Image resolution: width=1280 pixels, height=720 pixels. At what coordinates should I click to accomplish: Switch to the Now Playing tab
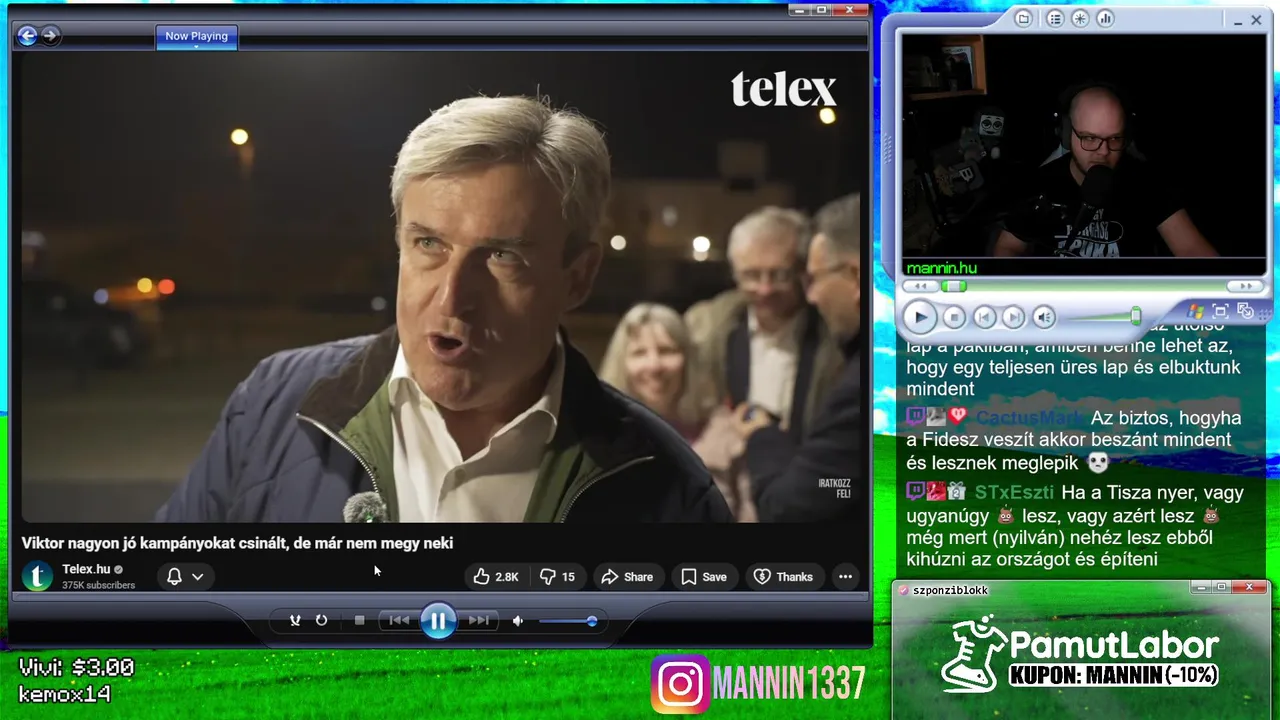(x=196, y=37)
